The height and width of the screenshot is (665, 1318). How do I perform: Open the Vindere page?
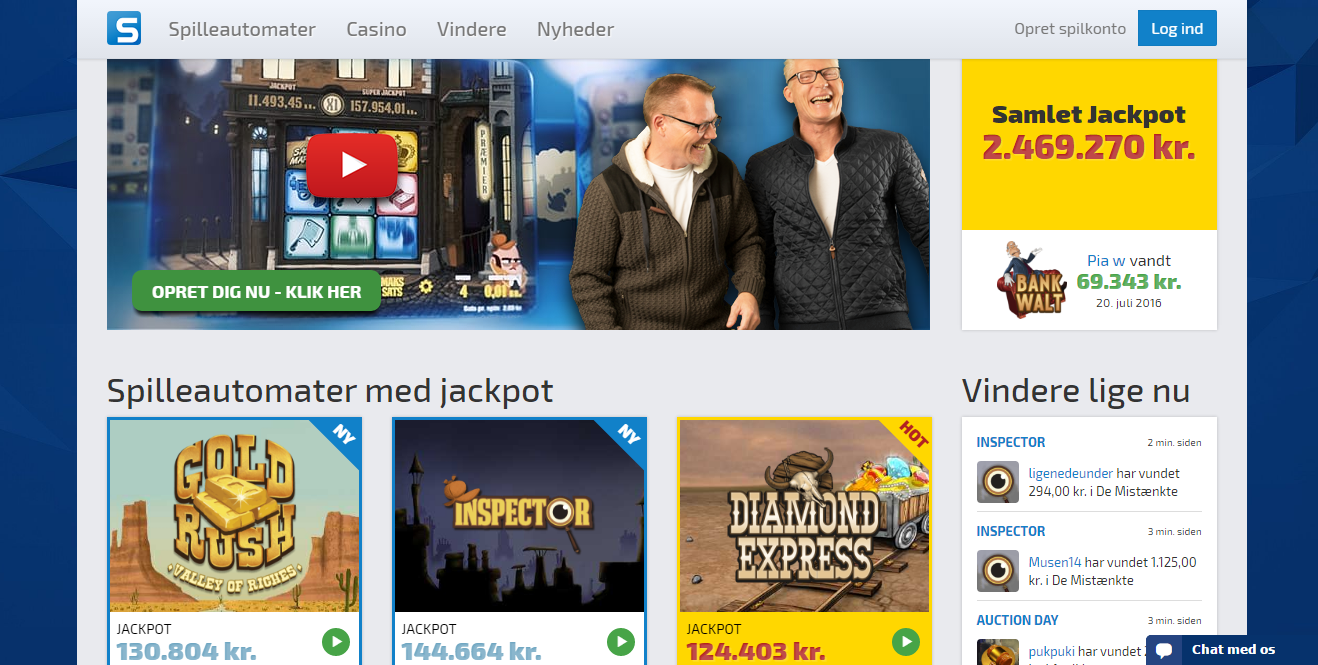click(472, 29)
